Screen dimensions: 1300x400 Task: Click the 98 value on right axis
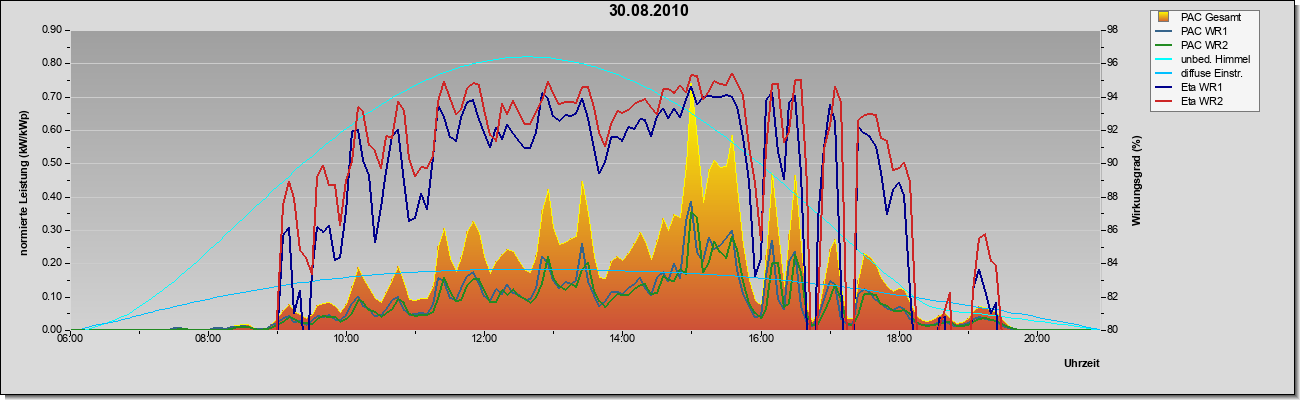[x=1111, y=30]
